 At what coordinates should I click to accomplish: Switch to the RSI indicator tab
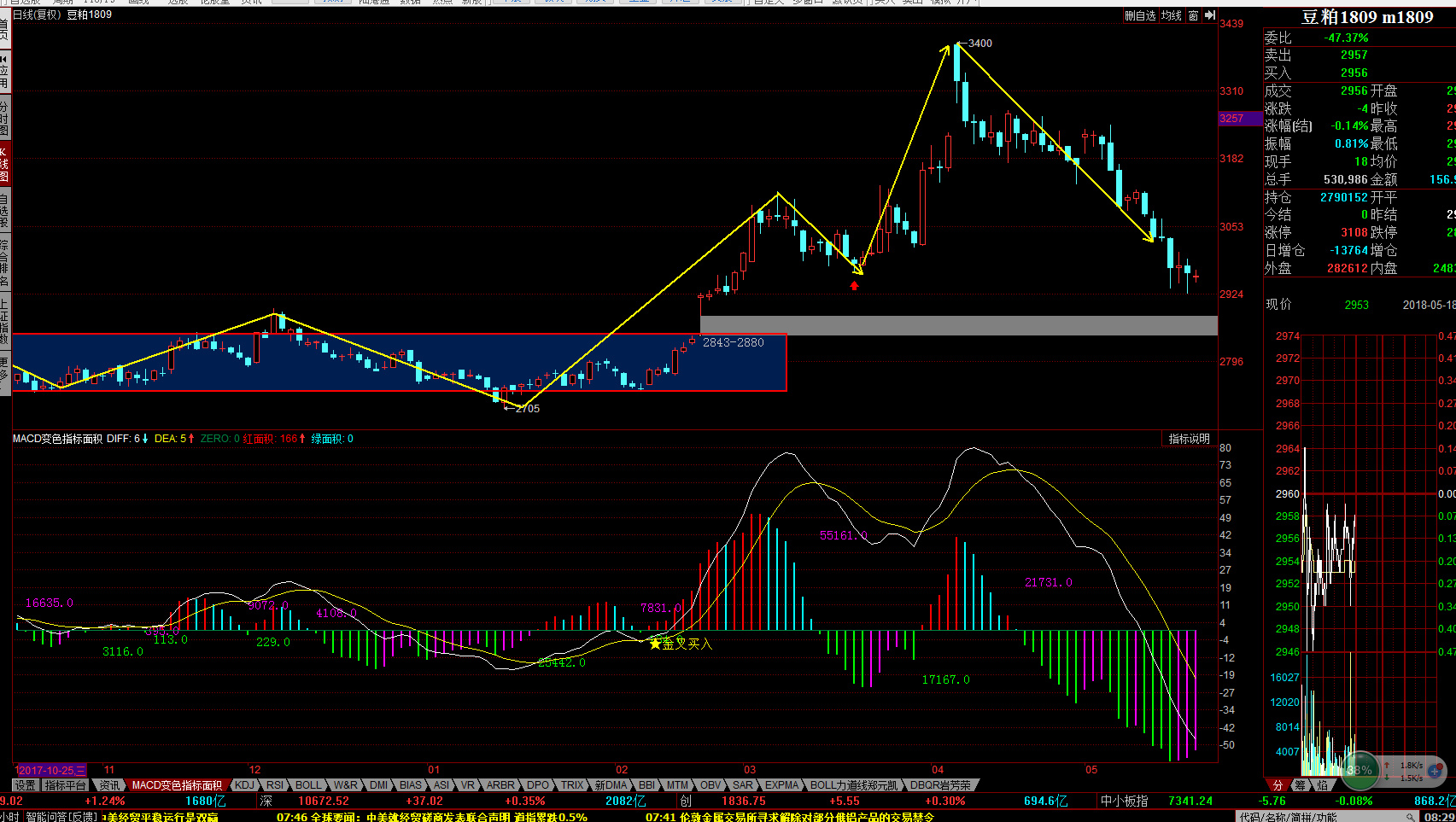coord(274,785)
